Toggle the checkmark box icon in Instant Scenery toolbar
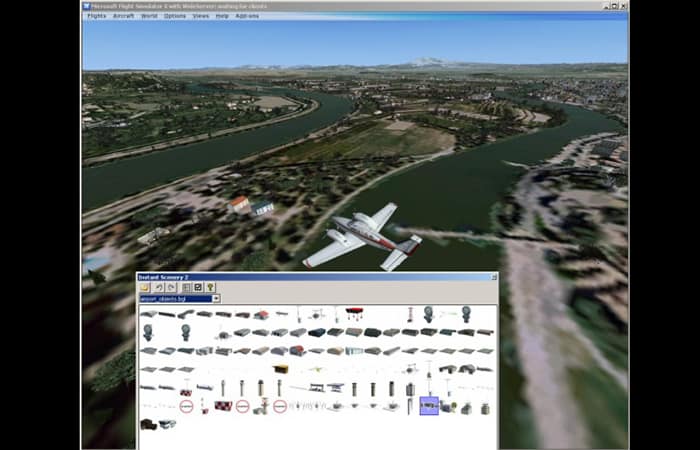Viewport: 700px width, 450px height. (x=198, y=288)
